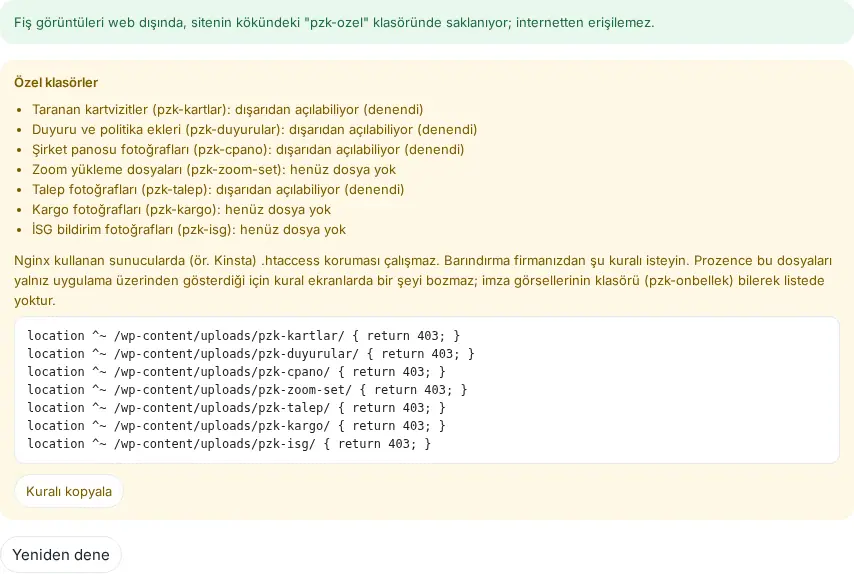854x574 pixels.
Task: Click the pzk-isg location rule line
Action: pyautogui.click(x=229, y=443)
